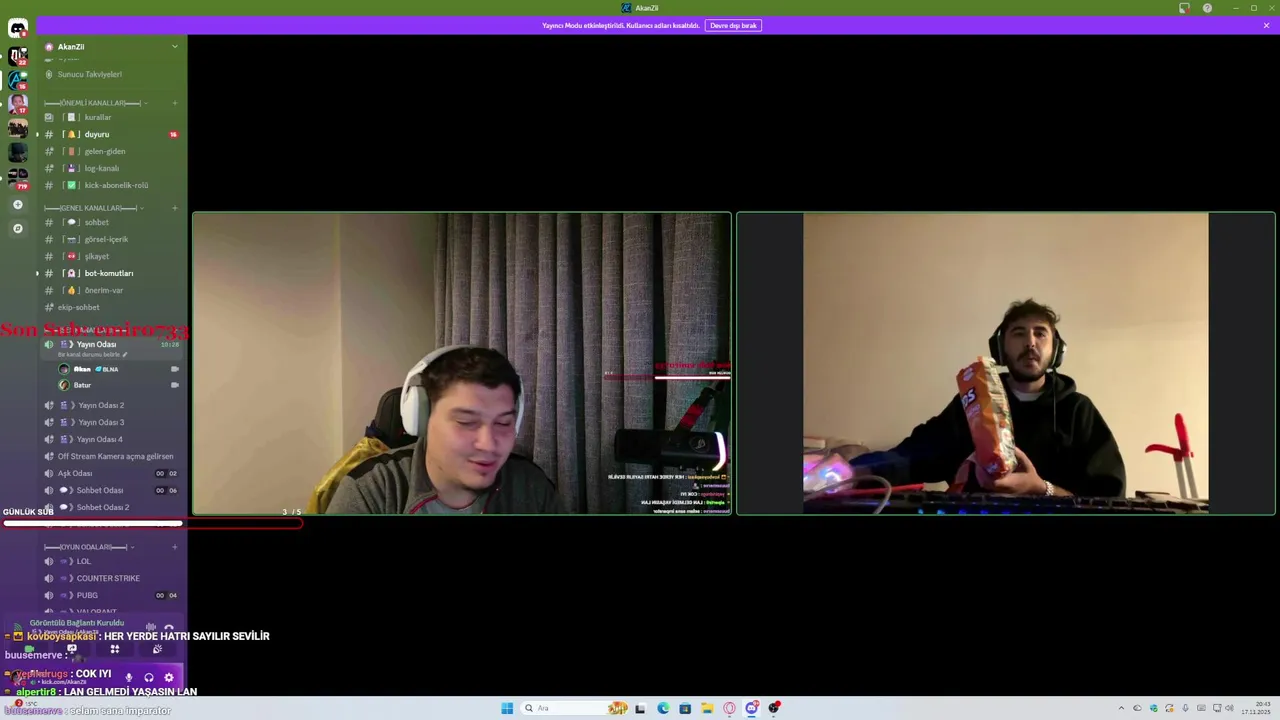Open the sohbet text channel
Viewport: 1280px width, 720px height.
tap(111, 222)
